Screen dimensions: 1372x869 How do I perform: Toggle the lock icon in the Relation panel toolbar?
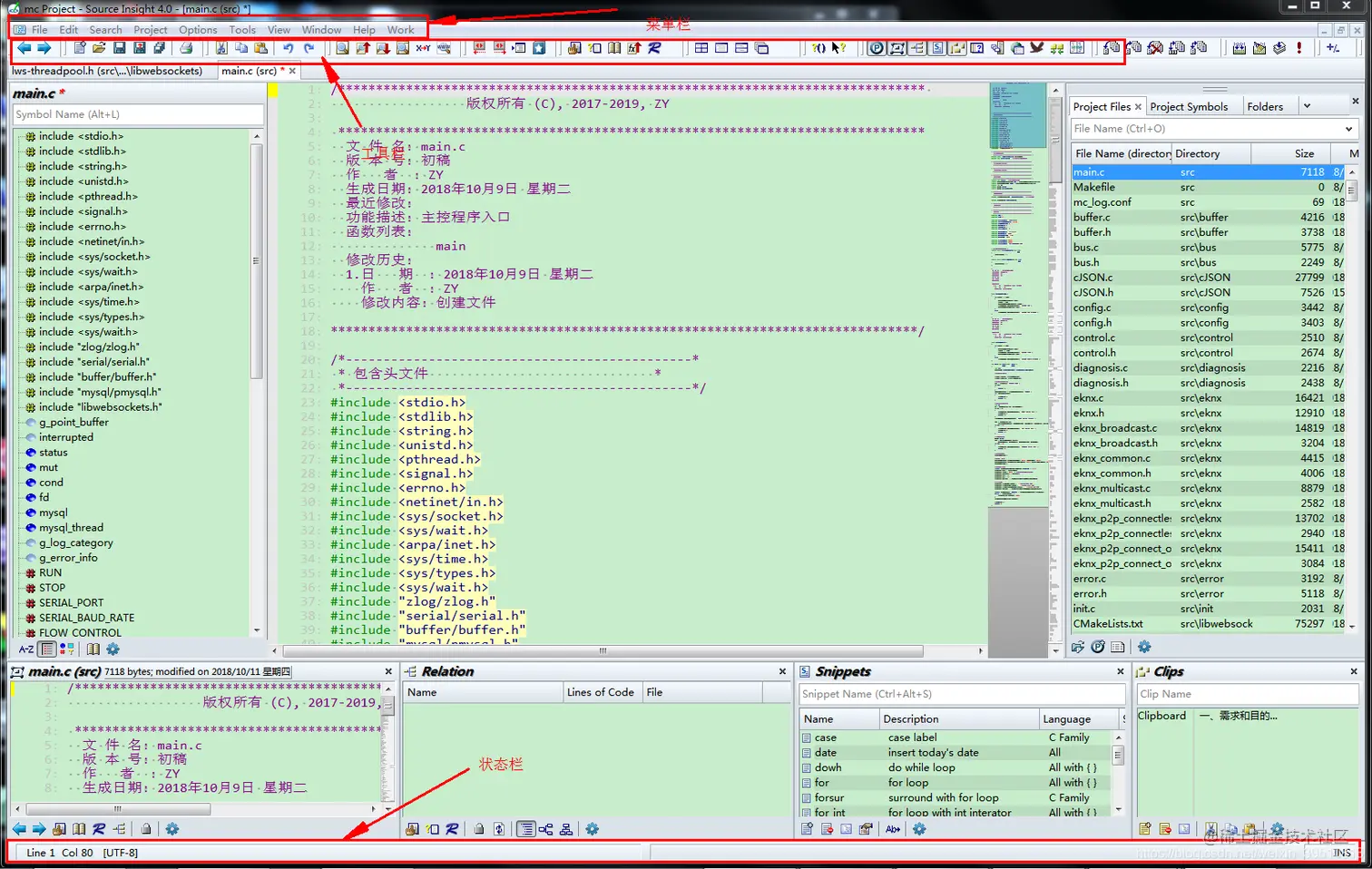(x=479, y=829)
